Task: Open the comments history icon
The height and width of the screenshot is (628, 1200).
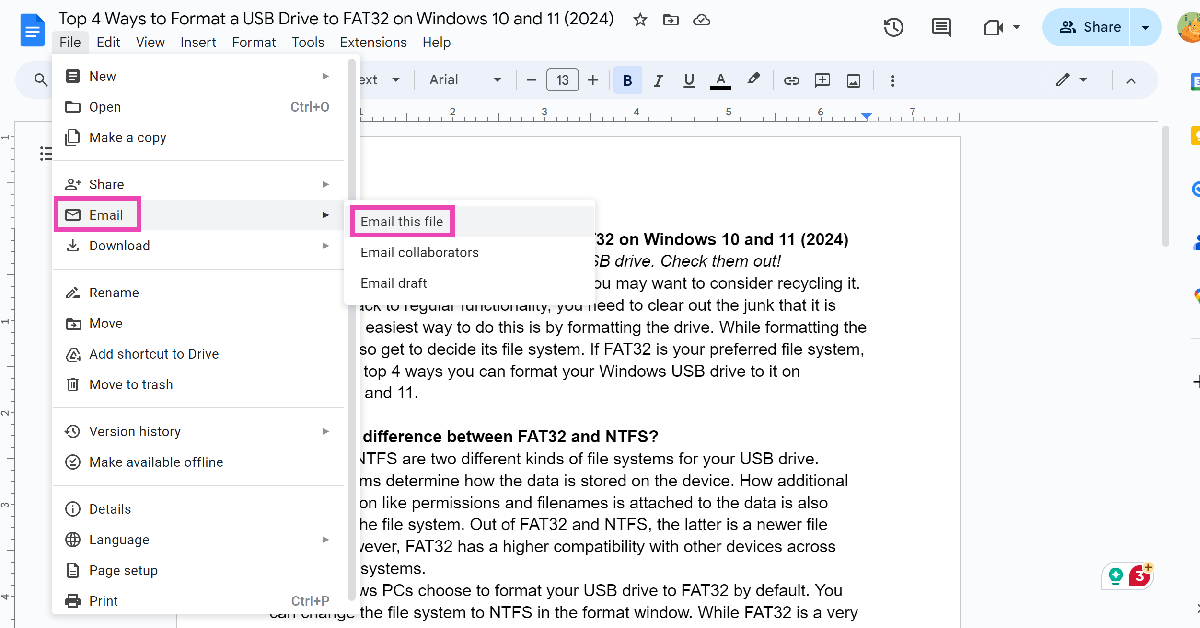Action: [941, 28]
